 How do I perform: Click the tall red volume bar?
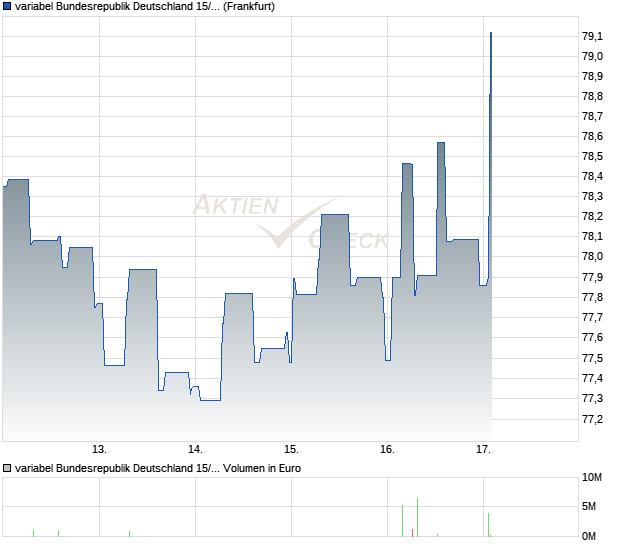click(417, 517)
